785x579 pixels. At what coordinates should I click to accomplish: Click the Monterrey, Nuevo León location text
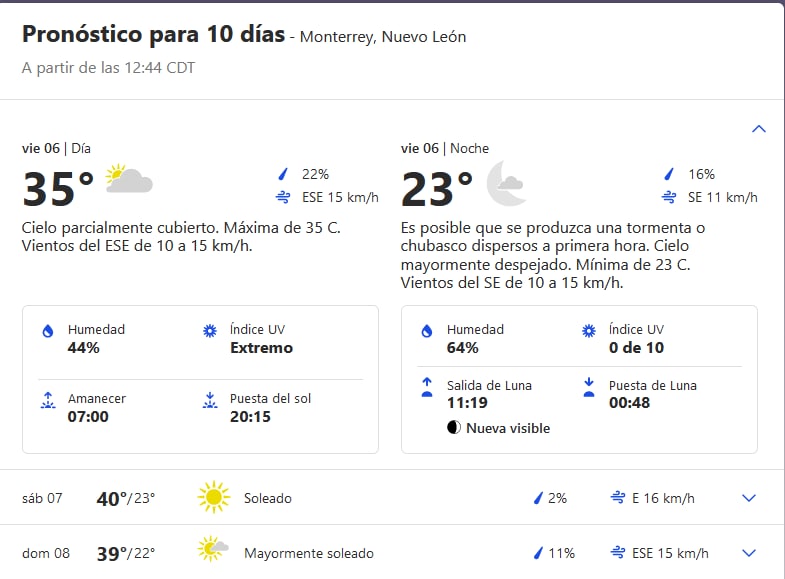click(382, 37)
